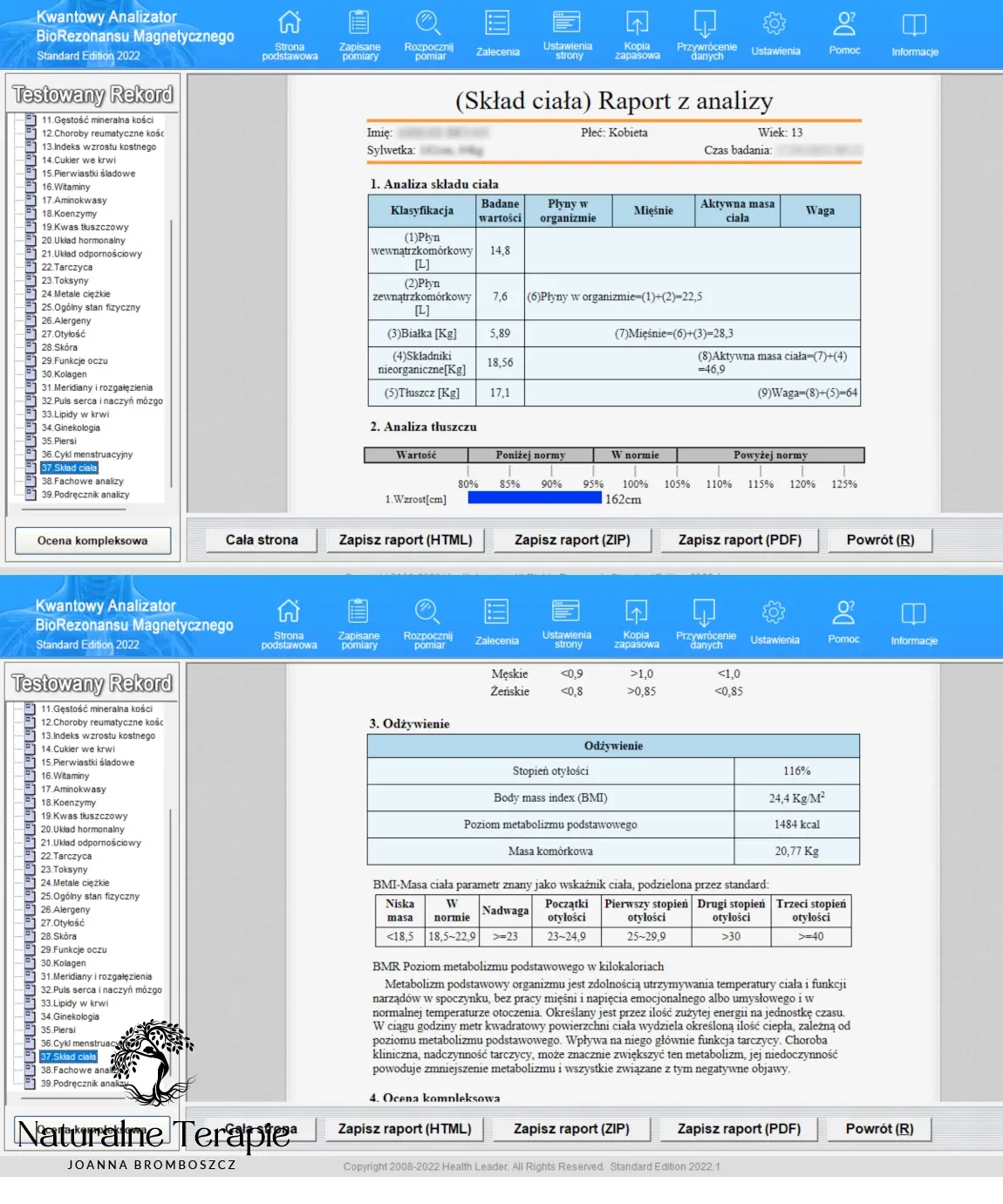Open Ustawienia strony in the upper window

coord(568,35)
